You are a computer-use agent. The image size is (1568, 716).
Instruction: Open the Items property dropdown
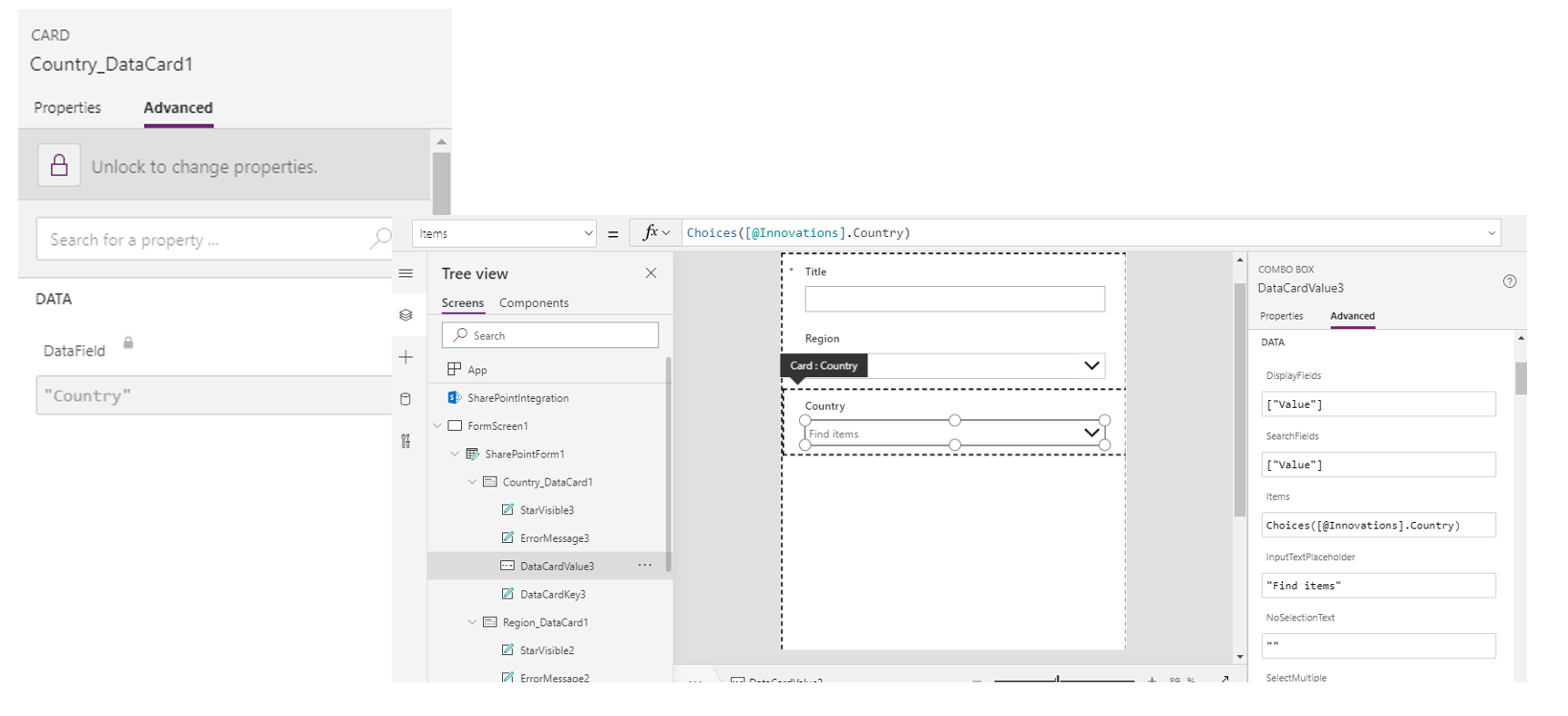tap(588, 233)
